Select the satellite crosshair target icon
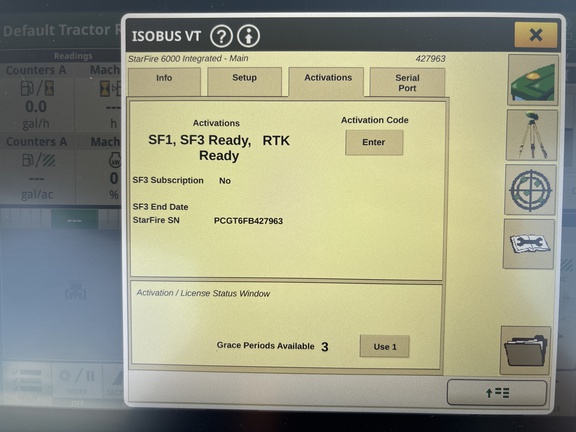Image resolution: width=576 pixels, height=432 pixels. pyautogui.click(x=530, y=190)
